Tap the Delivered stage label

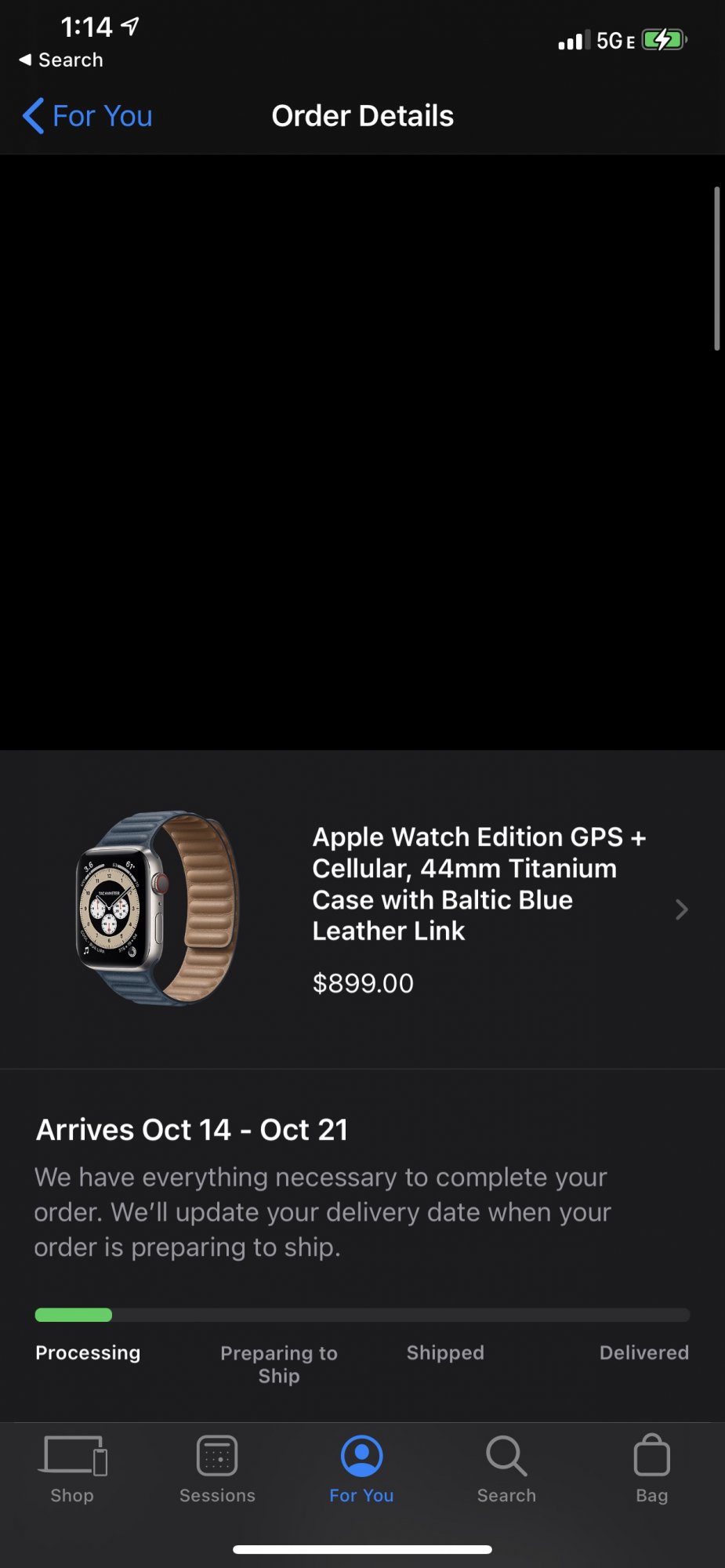pyautogui.click(x=644, y=1352)
